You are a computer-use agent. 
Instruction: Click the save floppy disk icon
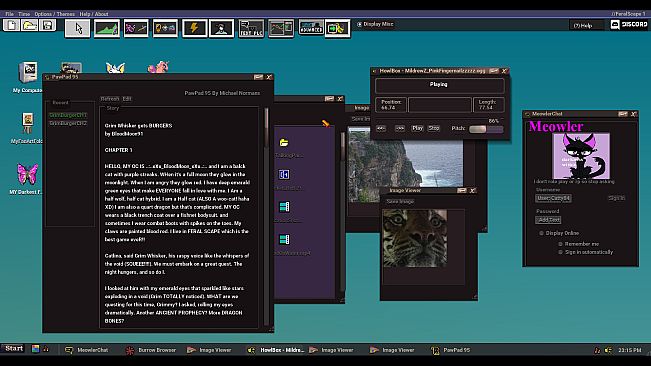[47, 25]
